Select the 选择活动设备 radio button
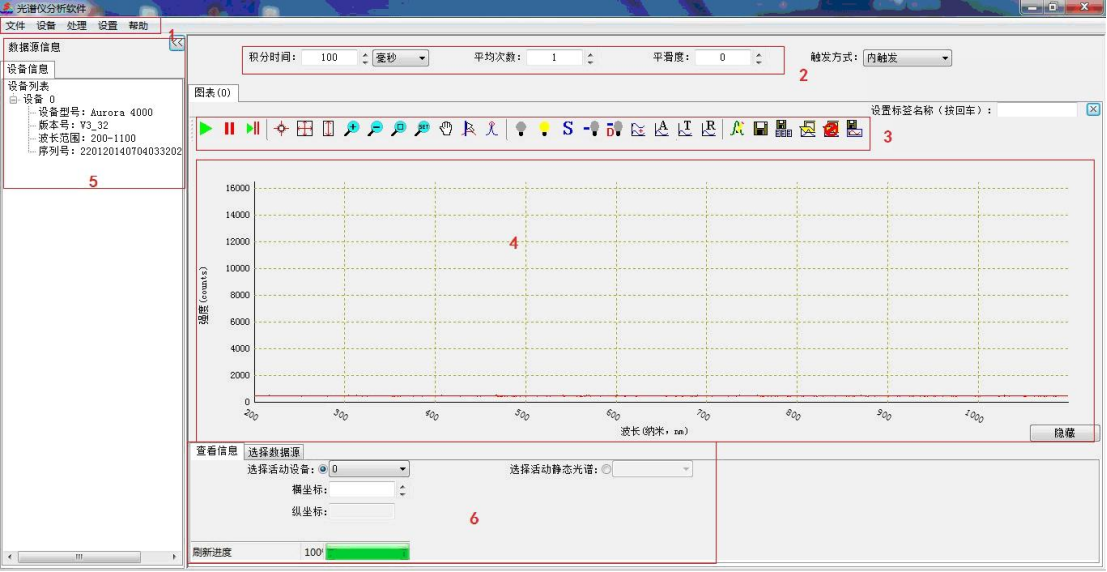The image size is (1107, 572). (323, 469)
